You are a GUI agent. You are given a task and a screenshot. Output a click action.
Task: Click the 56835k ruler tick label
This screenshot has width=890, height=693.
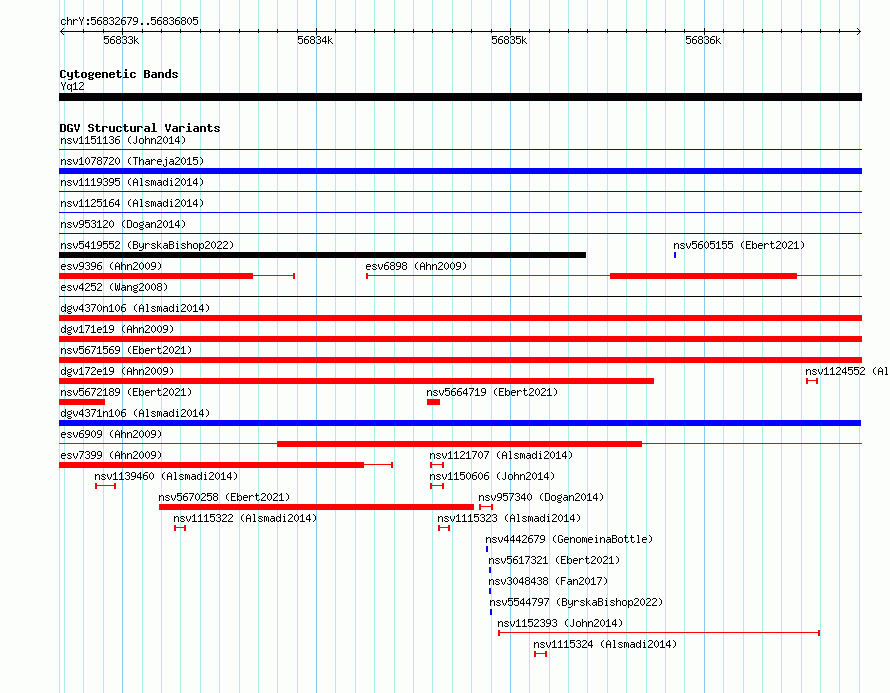[509, 40]
